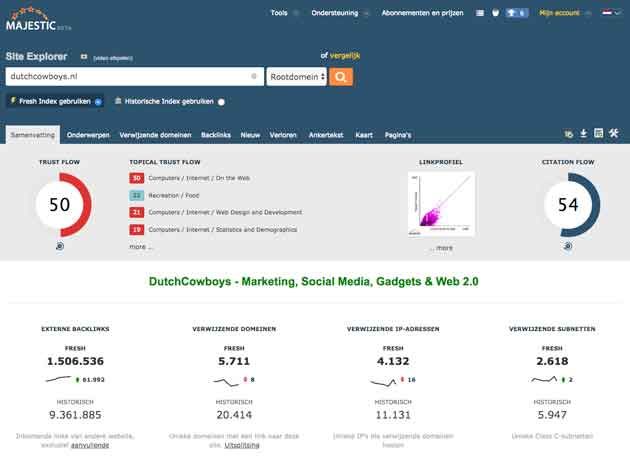
Task: Click the counter icon left of download icon
Action: coord(569,134)
